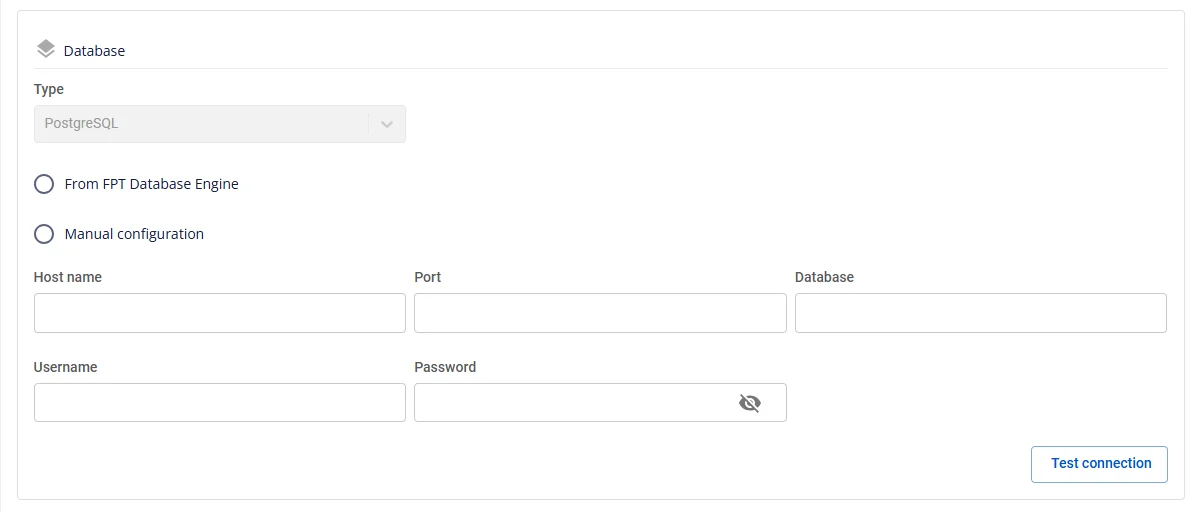Click into the Port text box
This screenshot has height=512, width=1195.
(600, 313)
